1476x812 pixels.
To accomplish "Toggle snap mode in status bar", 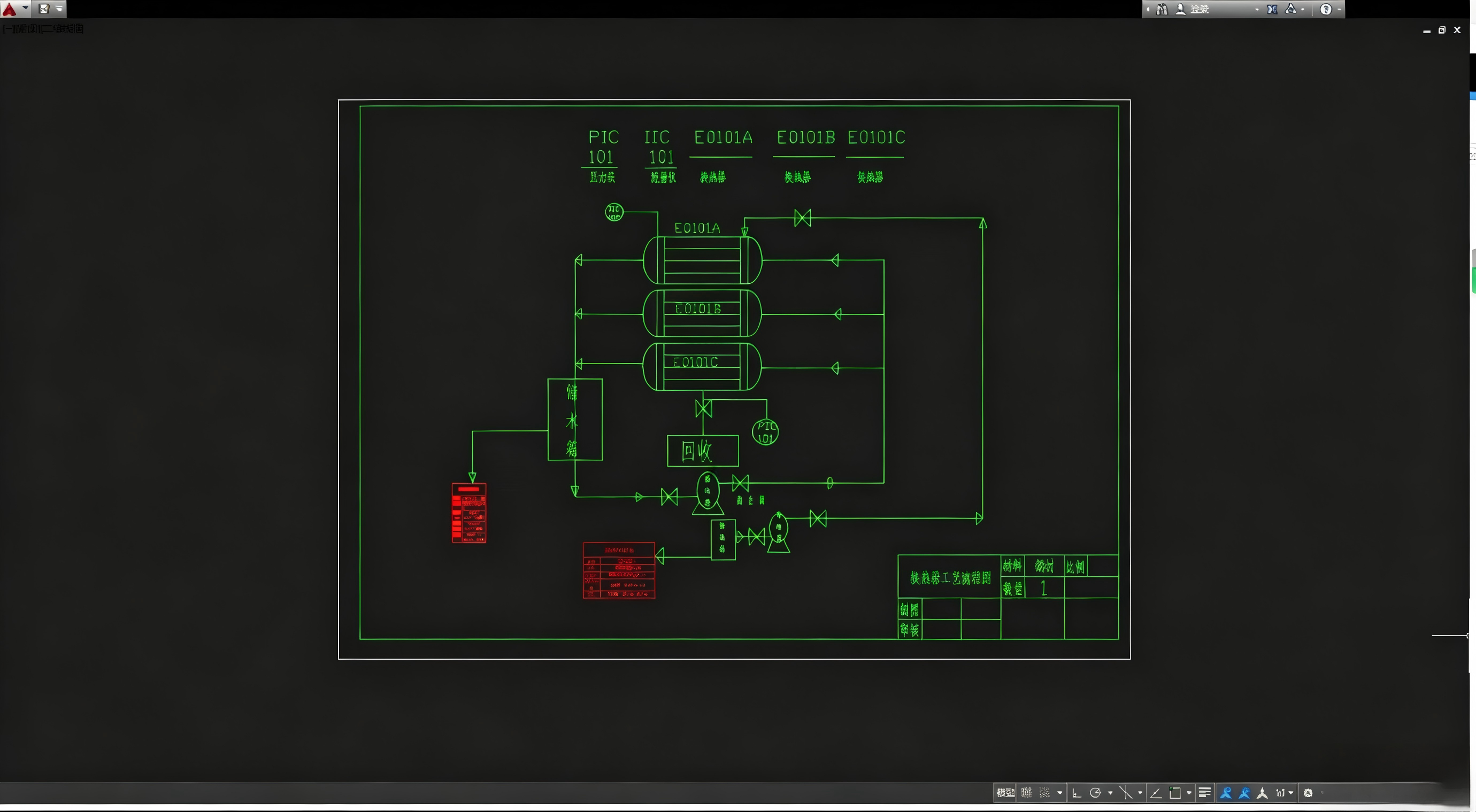I will click(1044, 793).
